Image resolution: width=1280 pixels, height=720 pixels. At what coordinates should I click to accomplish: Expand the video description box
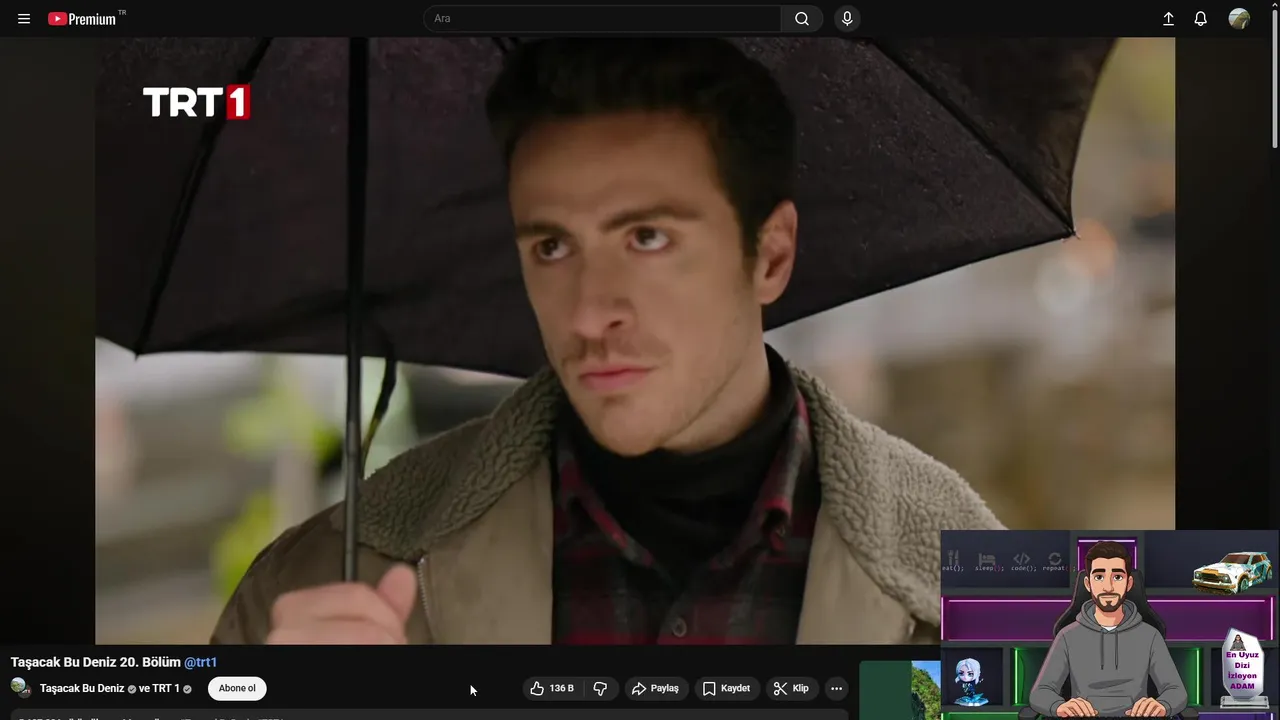click(429, 715)
